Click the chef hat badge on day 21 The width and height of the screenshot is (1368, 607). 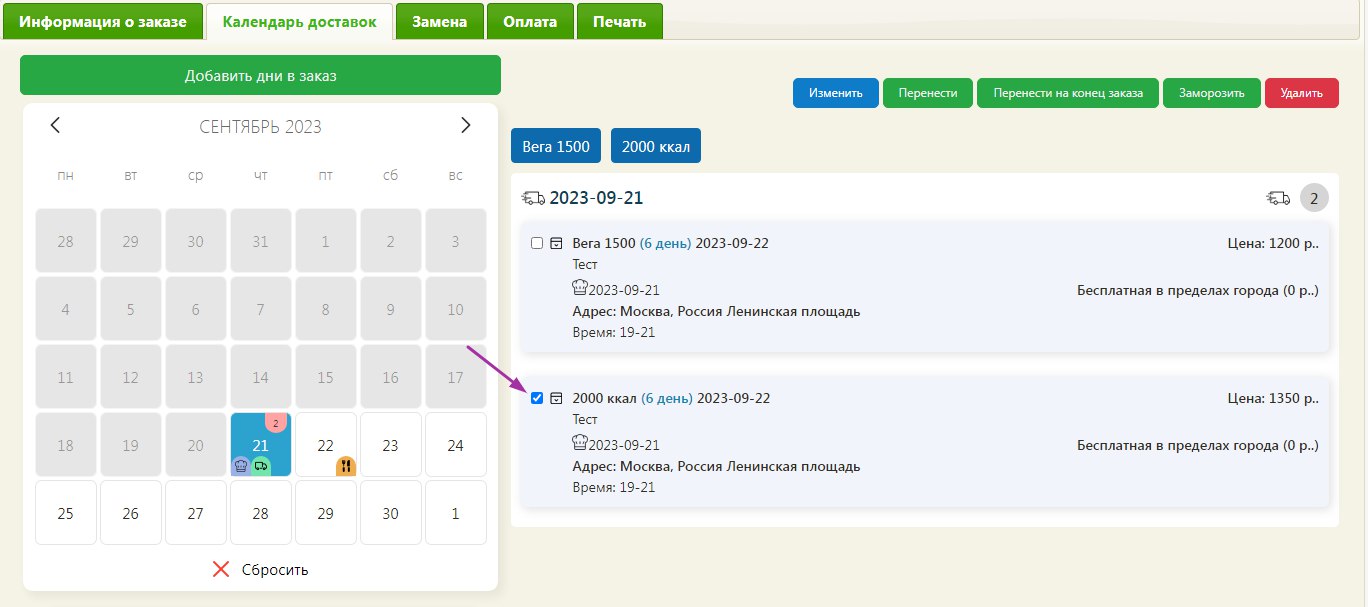tap(240, 465)
